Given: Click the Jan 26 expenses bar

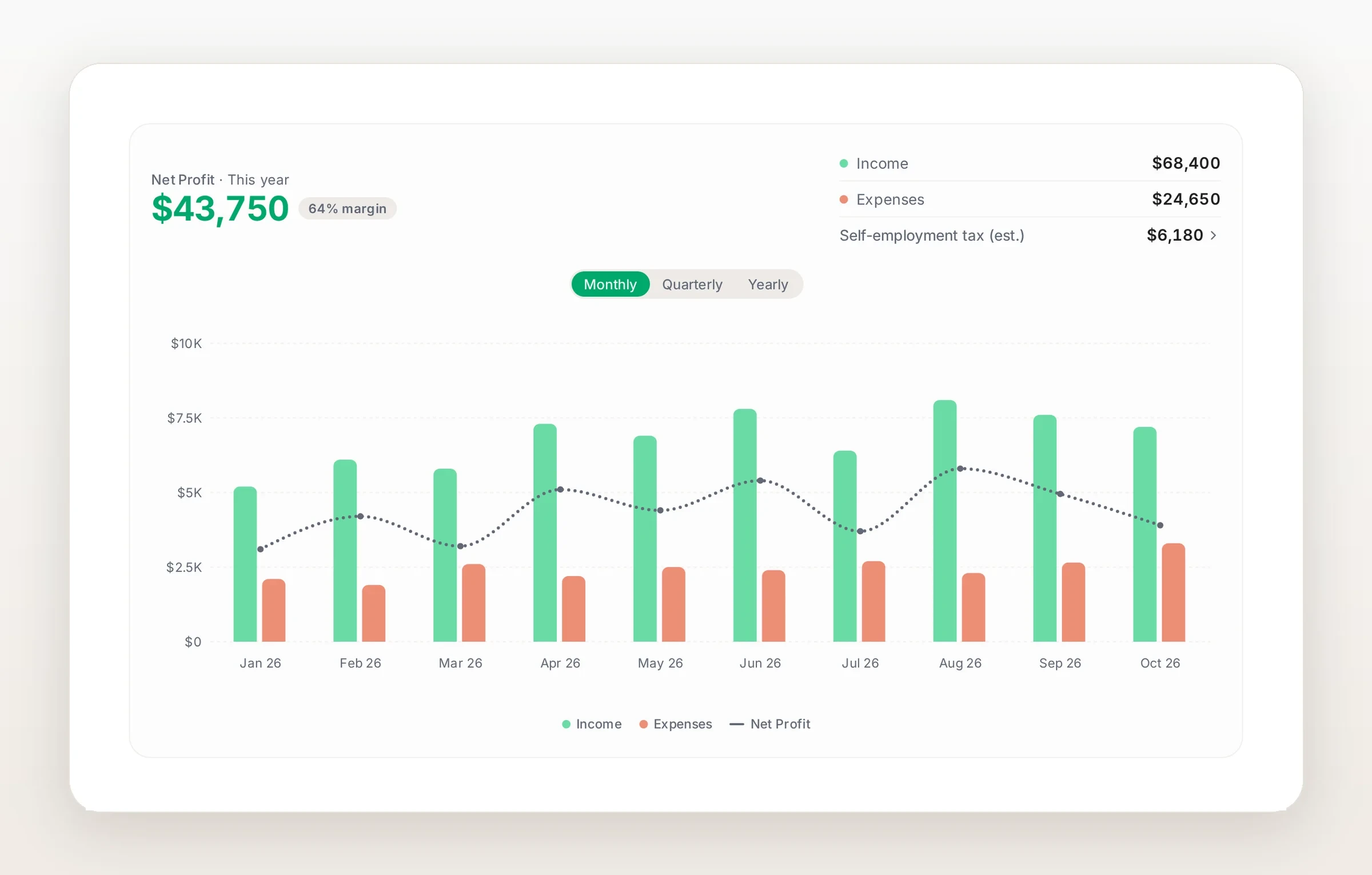Looking at the screenshot, I should (274, 610).
